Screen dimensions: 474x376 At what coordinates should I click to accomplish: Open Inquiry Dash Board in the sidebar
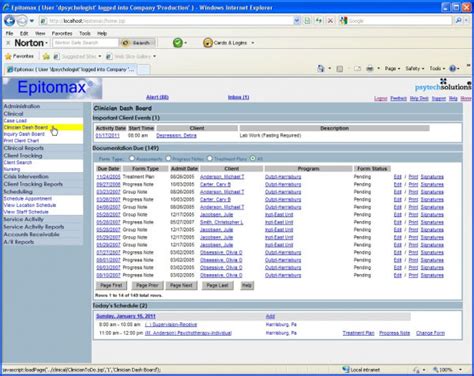pos(24,134)
